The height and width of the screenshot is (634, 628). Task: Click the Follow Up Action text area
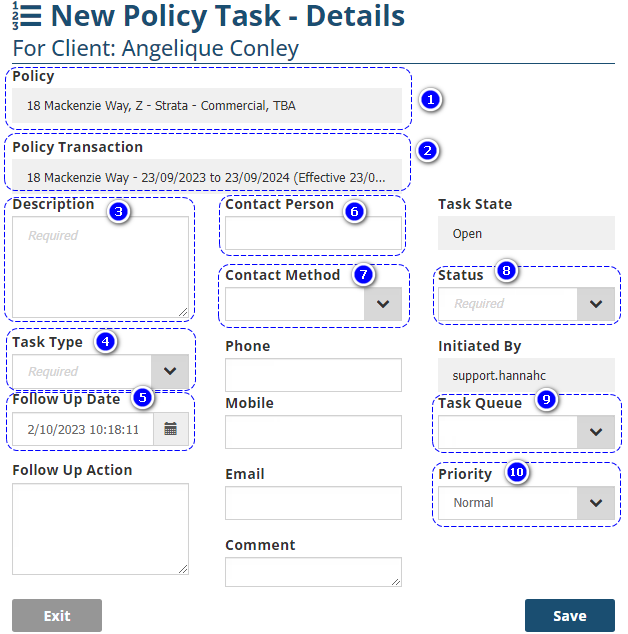click(x=100, y=529)
